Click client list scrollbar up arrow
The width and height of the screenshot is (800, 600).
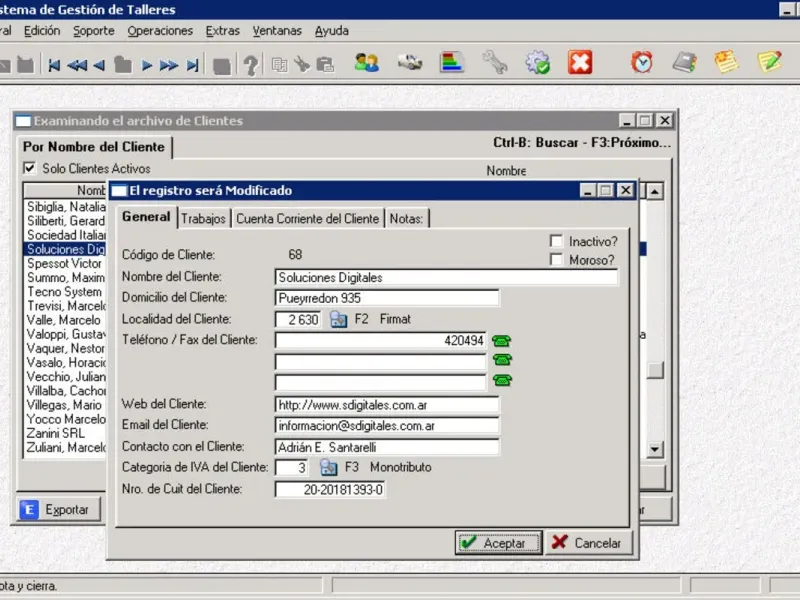[x=655, y=191]
